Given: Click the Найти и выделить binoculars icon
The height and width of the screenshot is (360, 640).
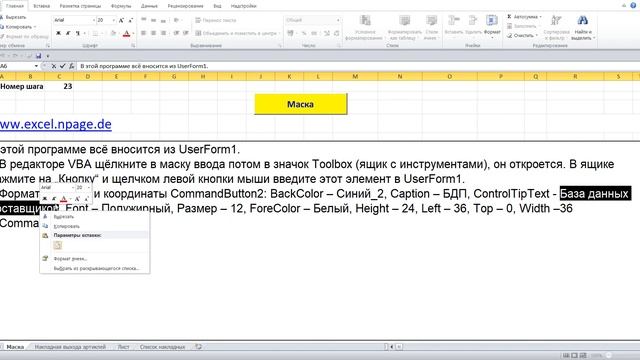Looking at the screenshot, I should tap(582, 20).
